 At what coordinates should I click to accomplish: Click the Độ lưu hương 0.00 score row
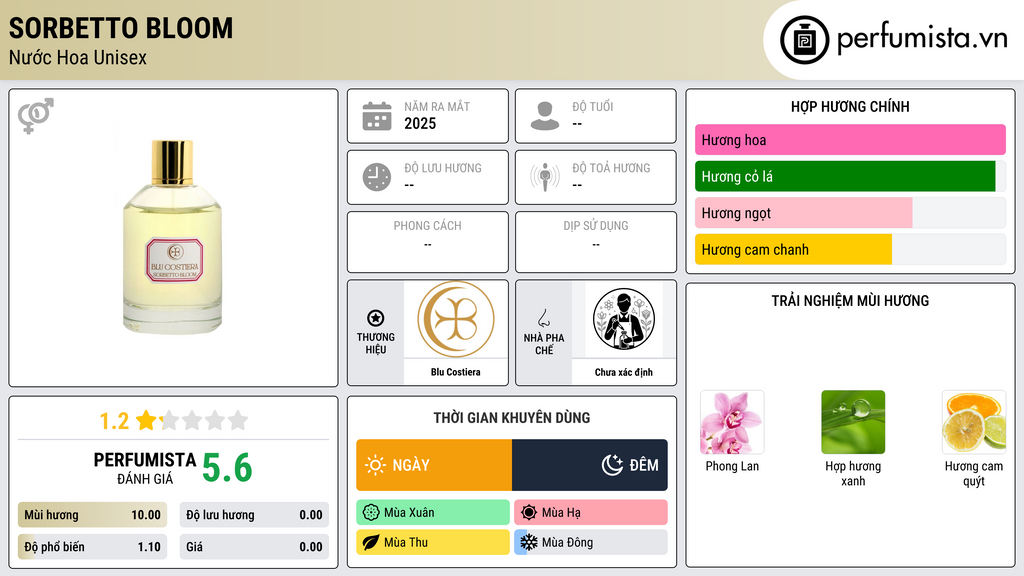[x=254, y=515]
